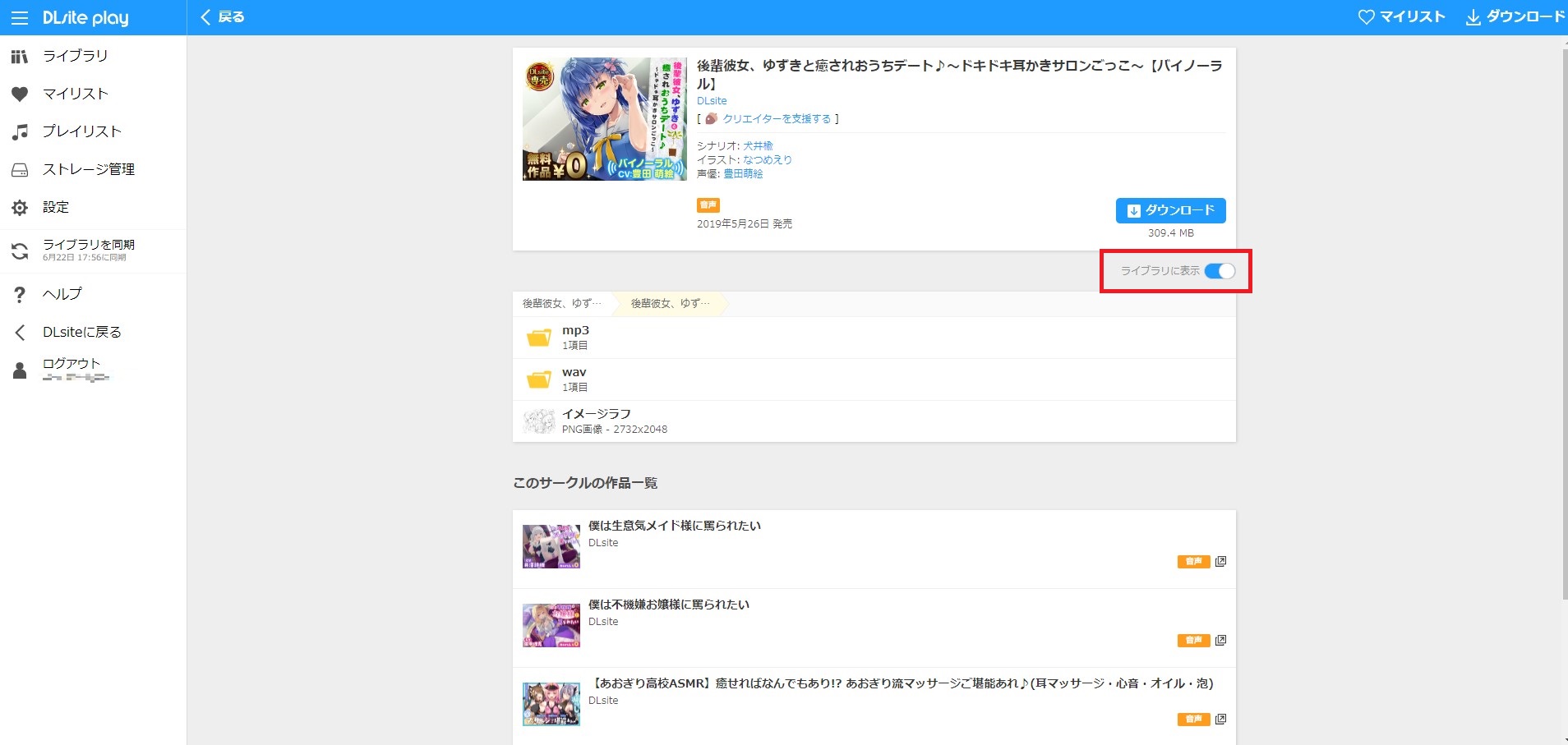Open the wav folder
Viewport: 1568px width, 745px height.
[x=874, y=379]
